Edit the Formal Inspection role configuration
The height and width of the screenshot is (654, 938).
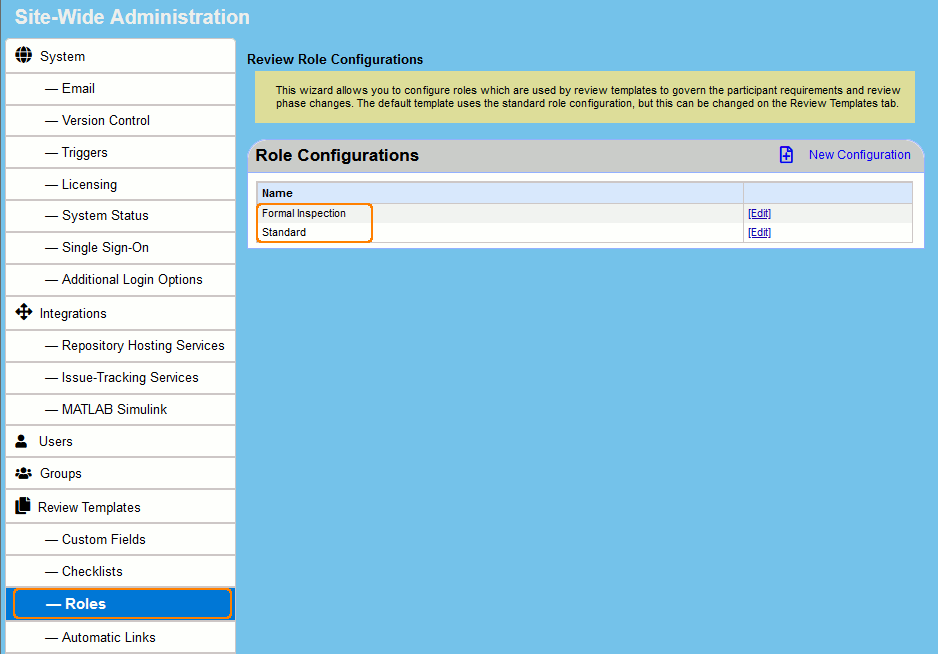click(759, 213)
